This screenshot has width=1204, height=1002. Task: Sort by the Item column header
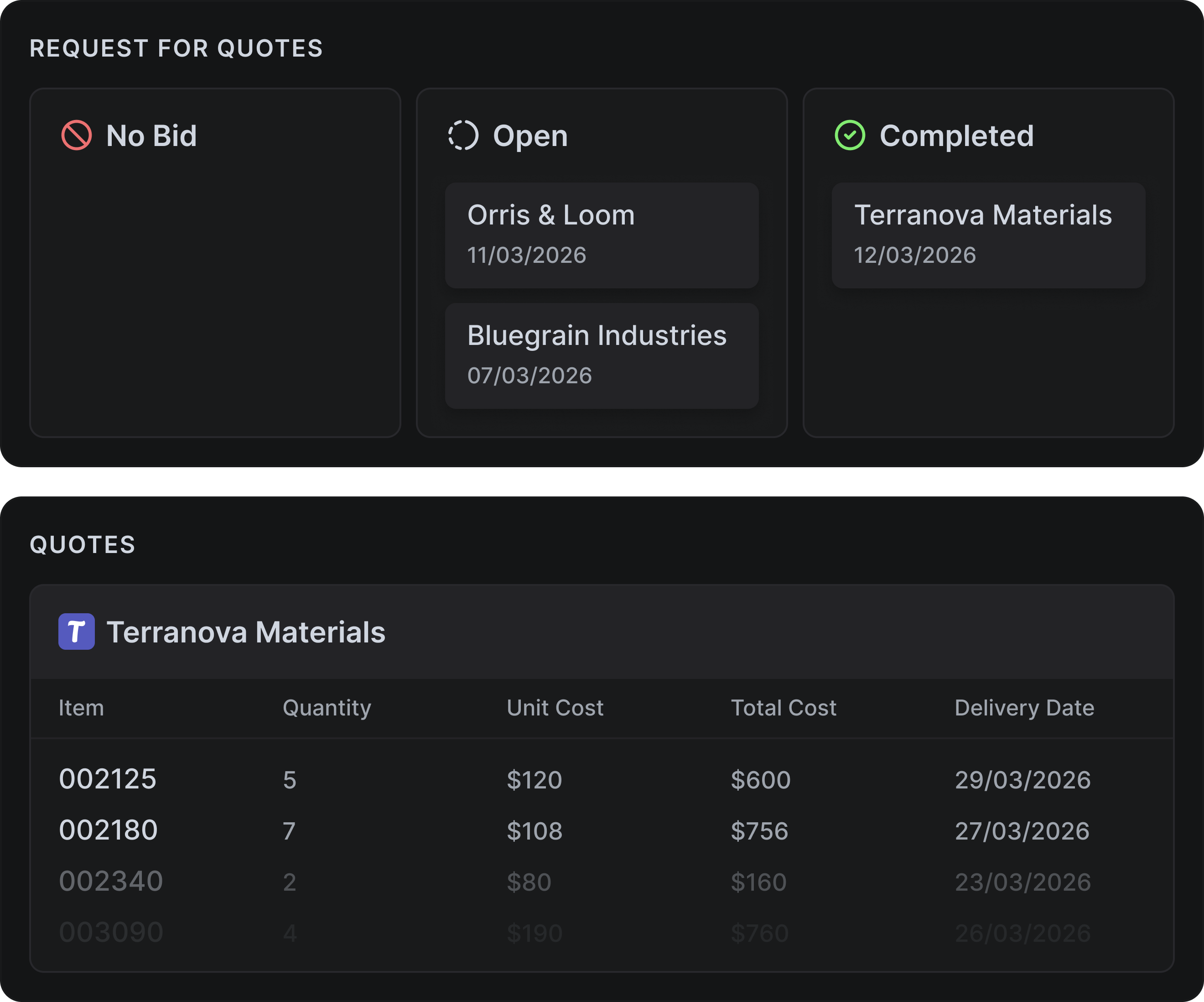tap(82, 708)
